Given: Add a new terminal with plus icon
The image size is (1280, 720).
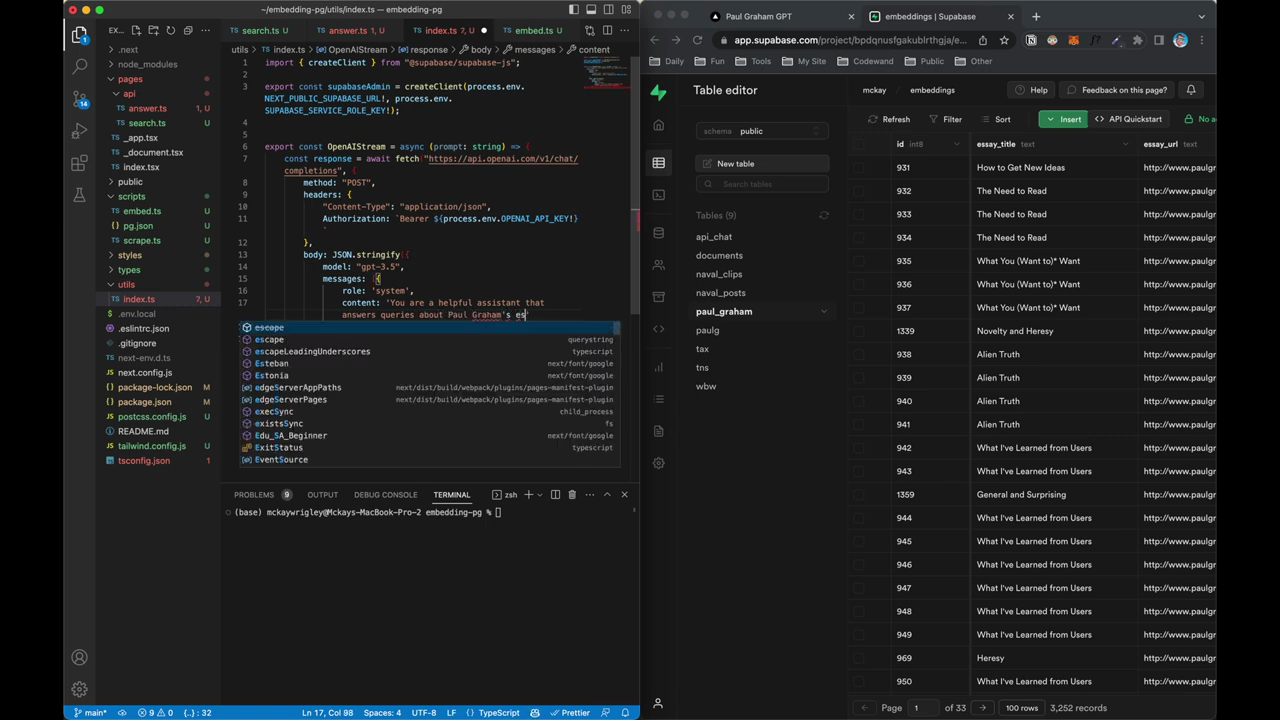Looking at the screenshot, I should coord(529,494).
